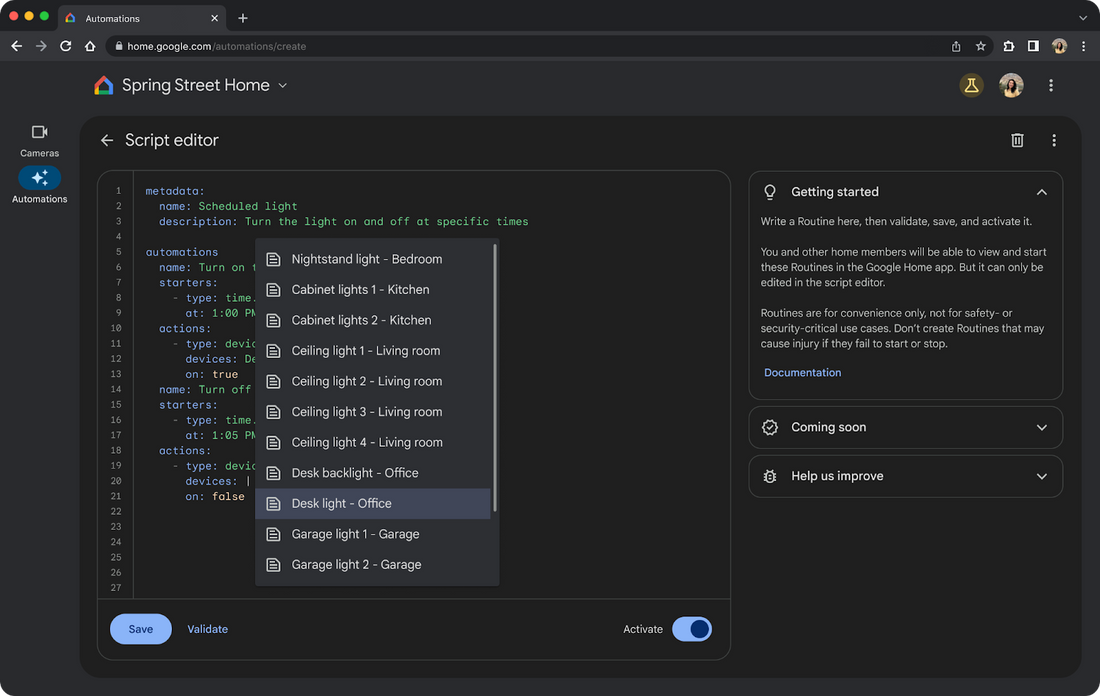Select the Automations sparkle icon

pos(39,178)
